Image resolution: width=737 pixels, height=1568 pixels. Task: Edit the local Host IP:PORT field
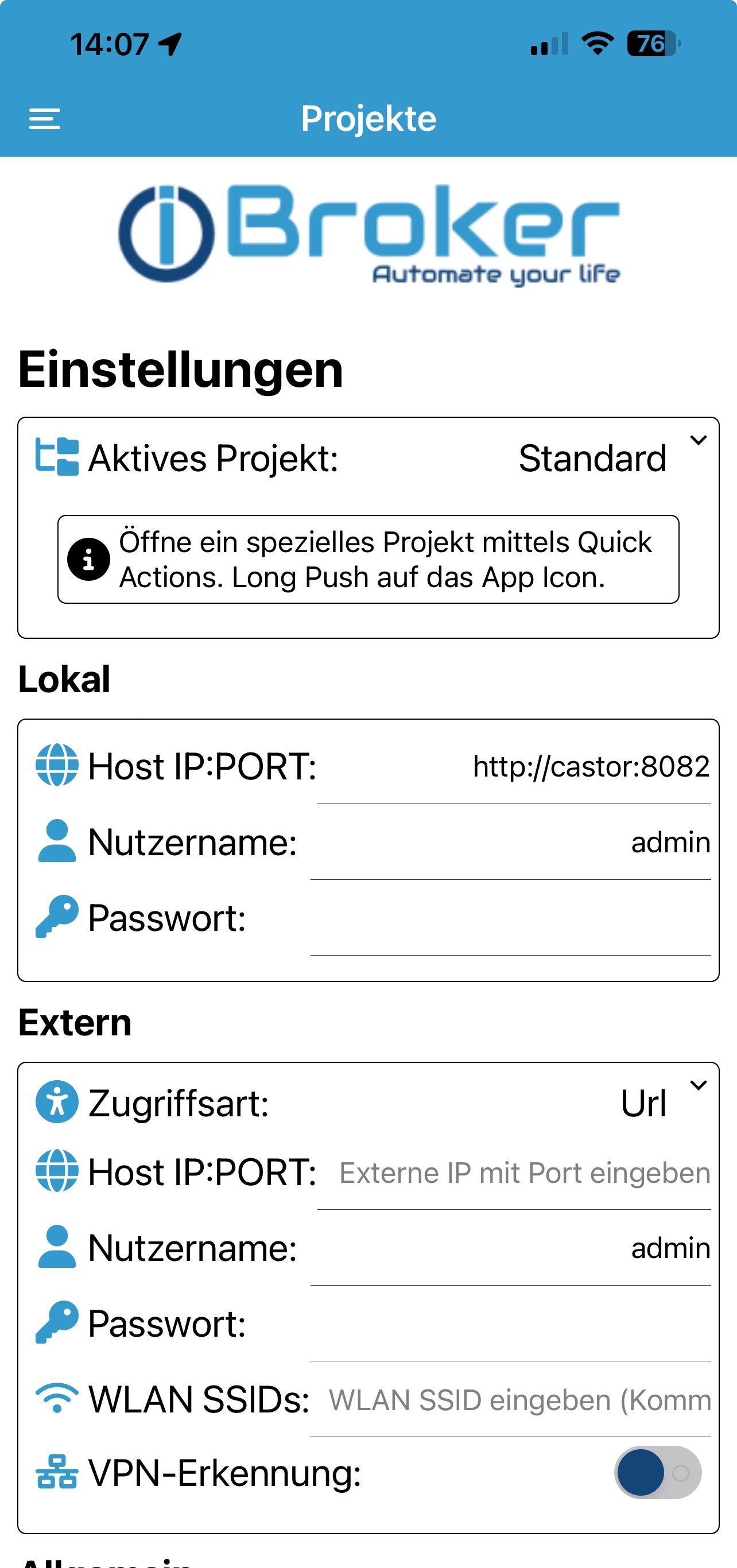pyautogui.click(x=514, y=767)
